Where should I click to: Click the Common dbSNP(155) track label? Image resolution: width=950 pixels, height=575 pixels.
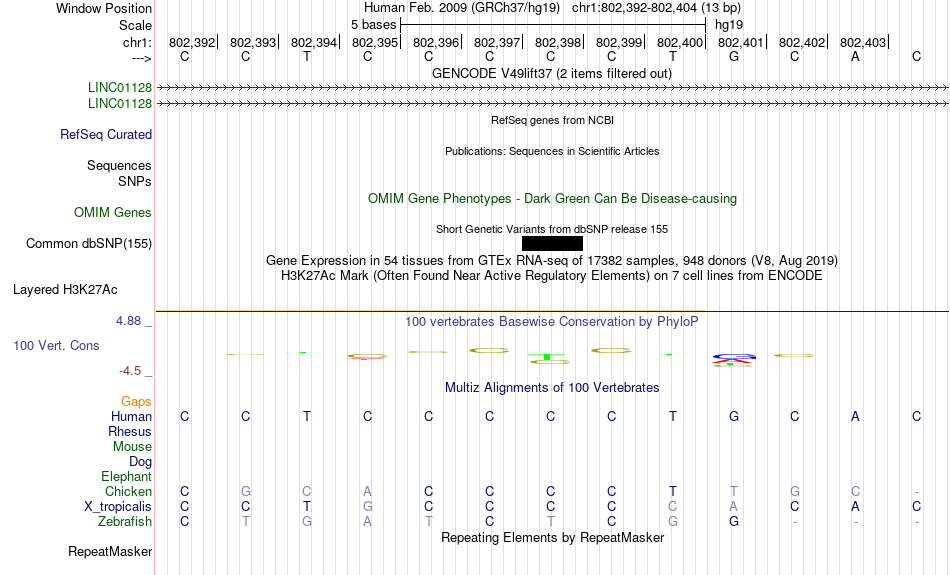(x=88, y=244)
